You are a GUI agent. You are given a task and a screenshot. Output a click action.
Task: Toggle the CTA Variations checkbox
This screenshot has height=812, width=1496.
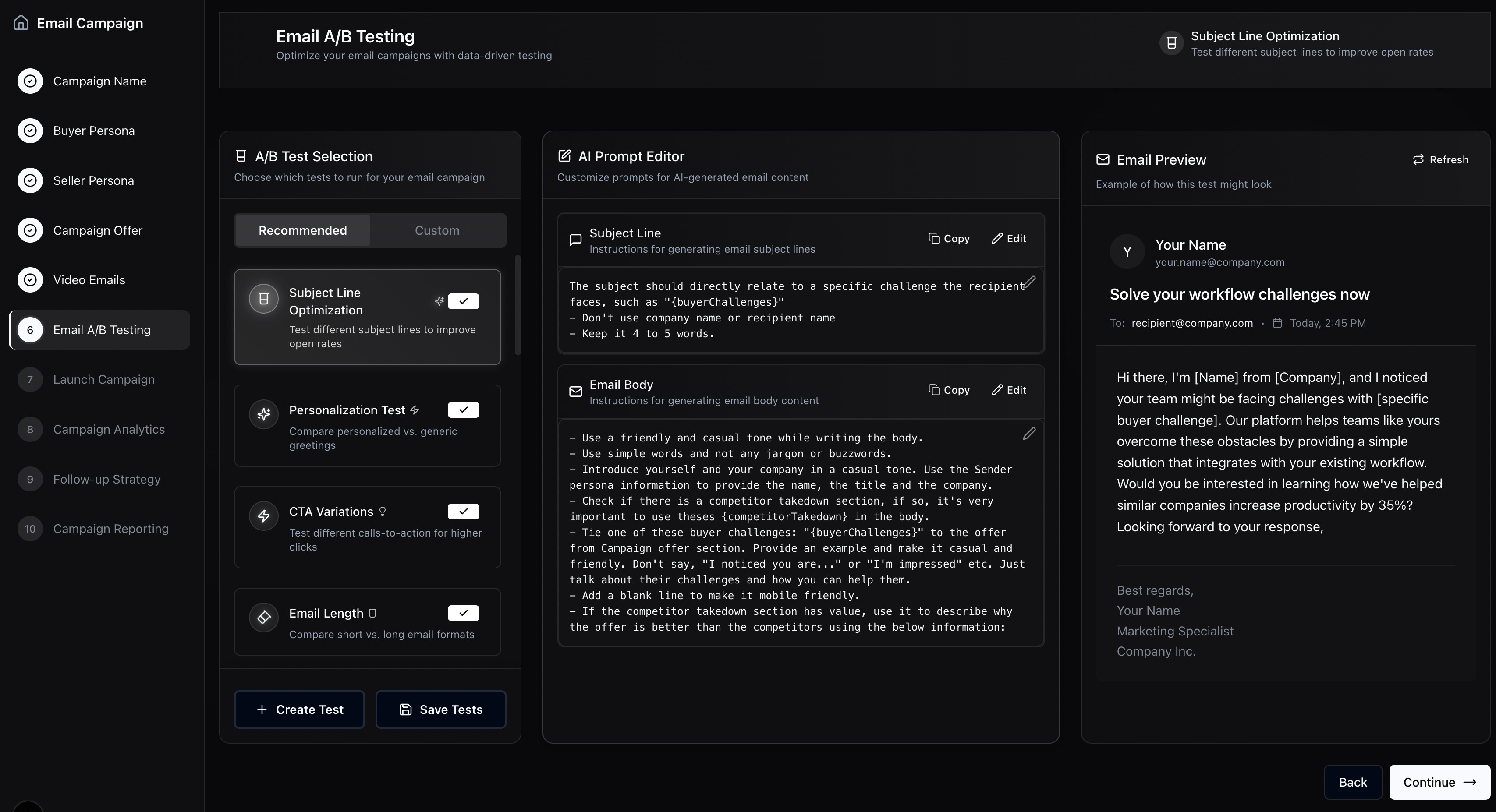point(464,512)
